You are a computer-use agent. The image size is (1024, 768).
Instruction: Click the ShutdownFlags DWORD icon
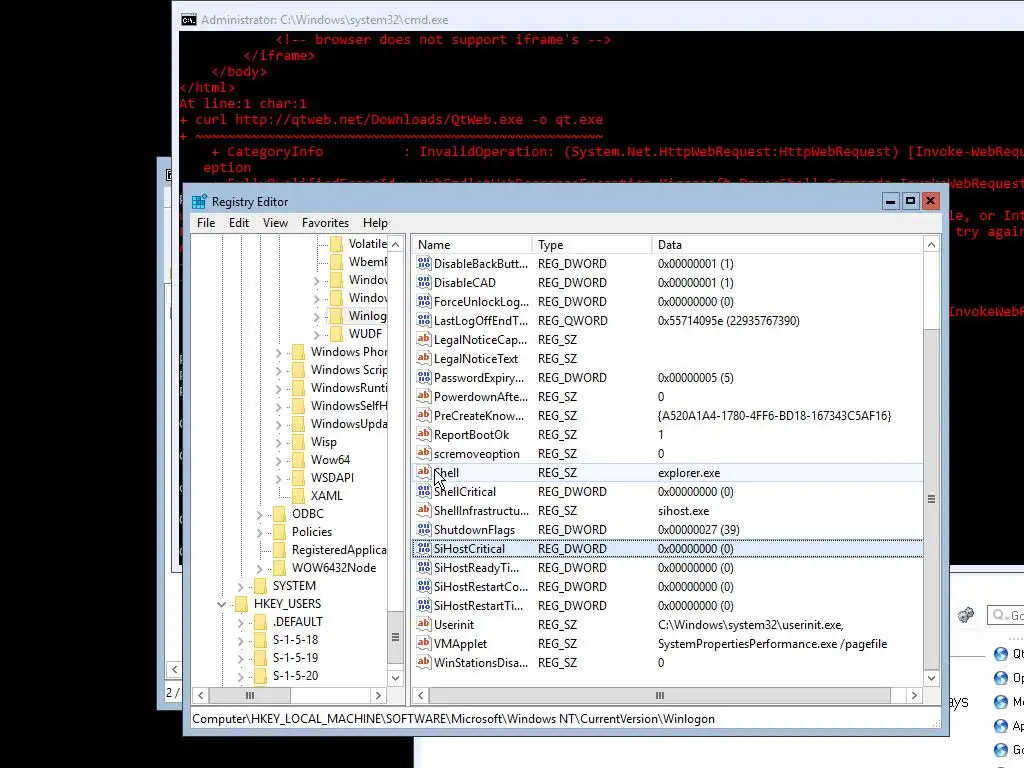[x=424, y=529]
